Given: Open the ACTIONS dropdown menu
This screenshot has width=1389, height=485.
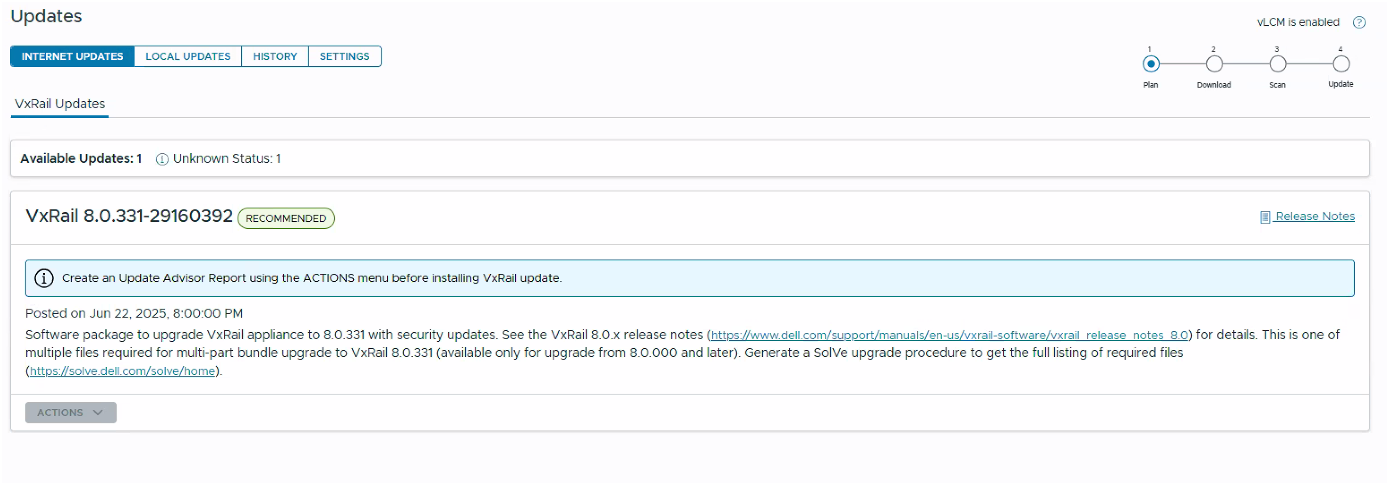Looking at the screenshot, I should (70, 412).
